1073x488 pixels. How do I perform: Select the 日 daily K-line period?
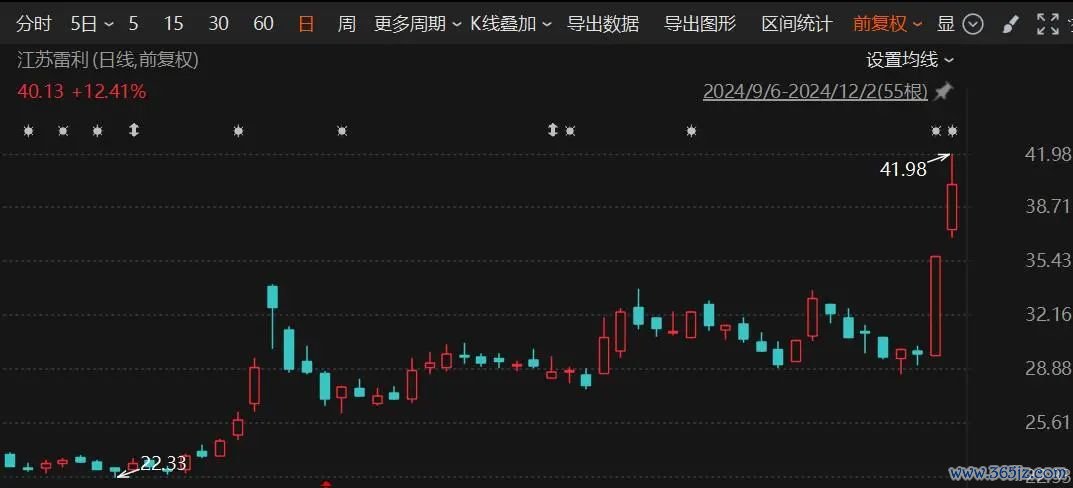pos(307,24)
